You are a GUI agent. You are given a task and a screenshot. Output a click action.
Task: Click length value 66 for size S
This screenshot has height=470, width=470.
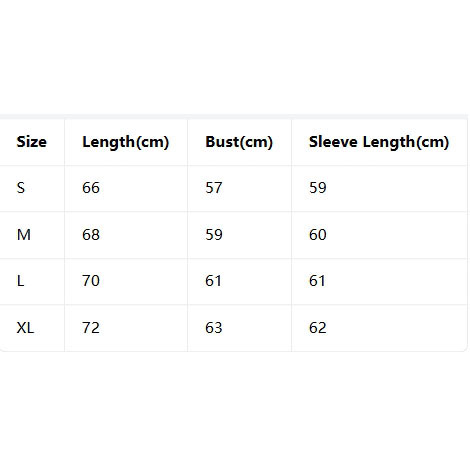91,188
